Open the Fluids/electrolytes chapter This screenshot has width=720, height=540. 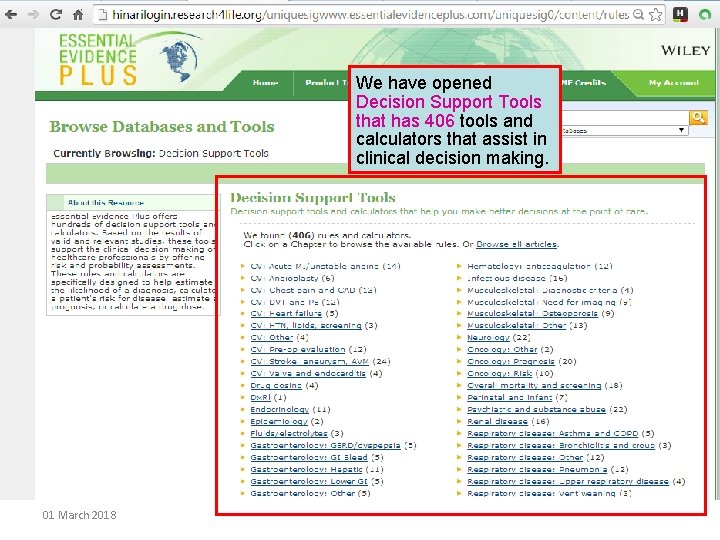[x=289, y=433]
